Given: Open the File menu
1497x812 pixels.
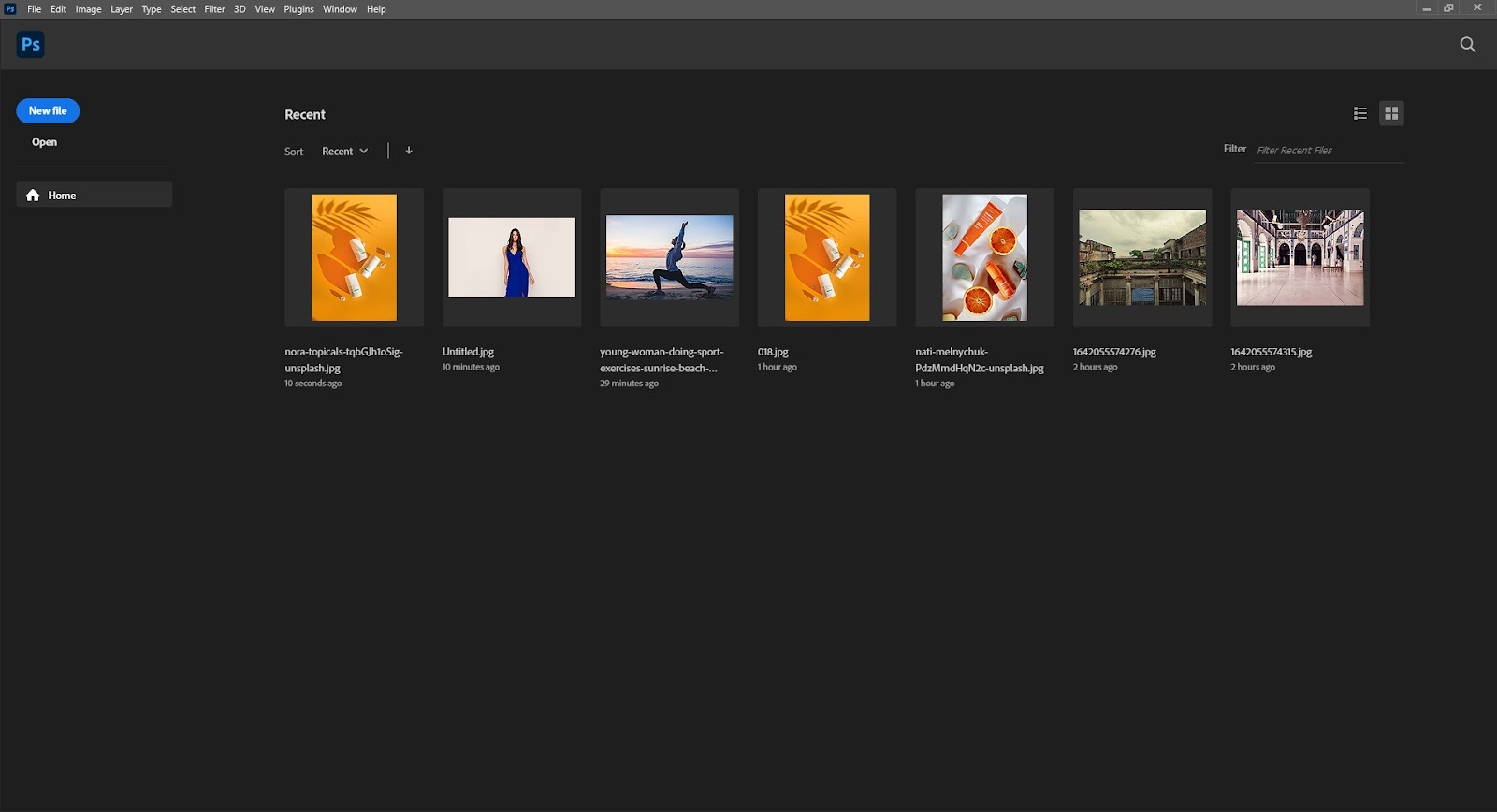Looking at the screenshot, I should (35, 9).
